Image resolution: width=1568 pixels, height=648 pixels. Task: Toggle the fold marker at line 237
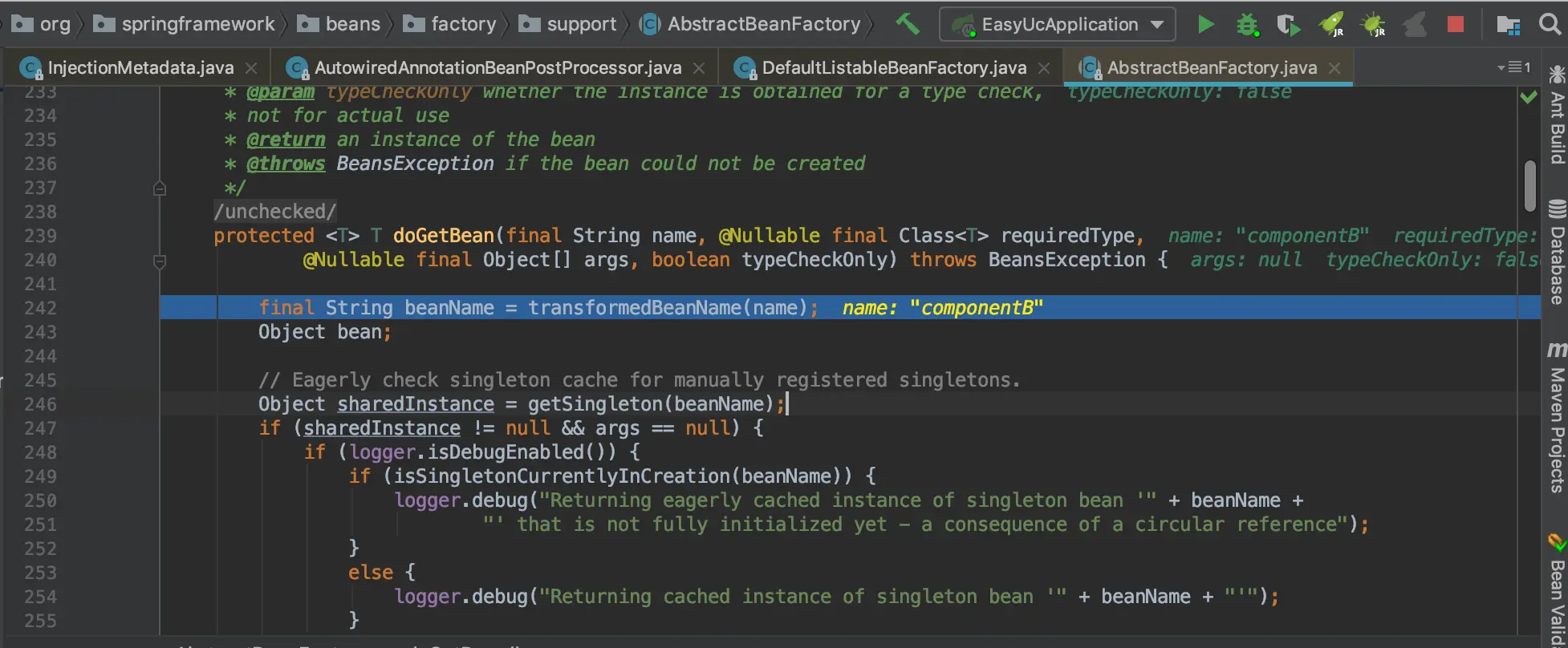(160, 188)
